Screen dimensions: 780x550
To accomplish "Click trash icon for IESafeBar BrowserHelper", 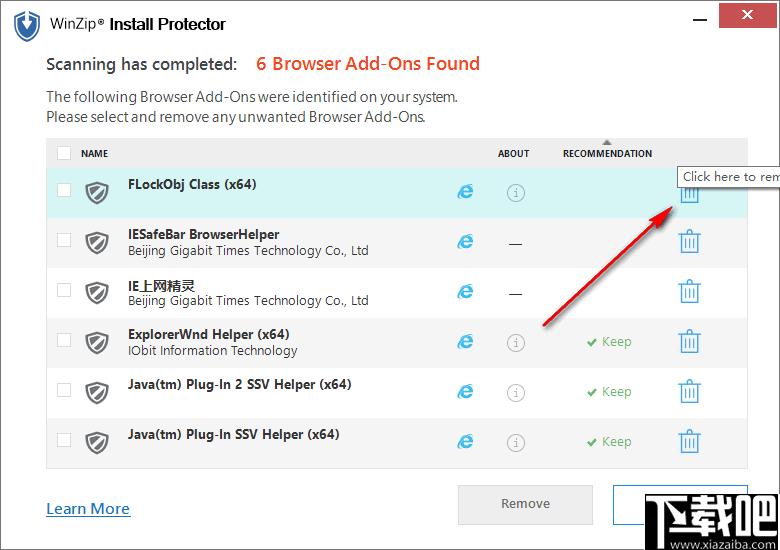I will click(689, 241).
